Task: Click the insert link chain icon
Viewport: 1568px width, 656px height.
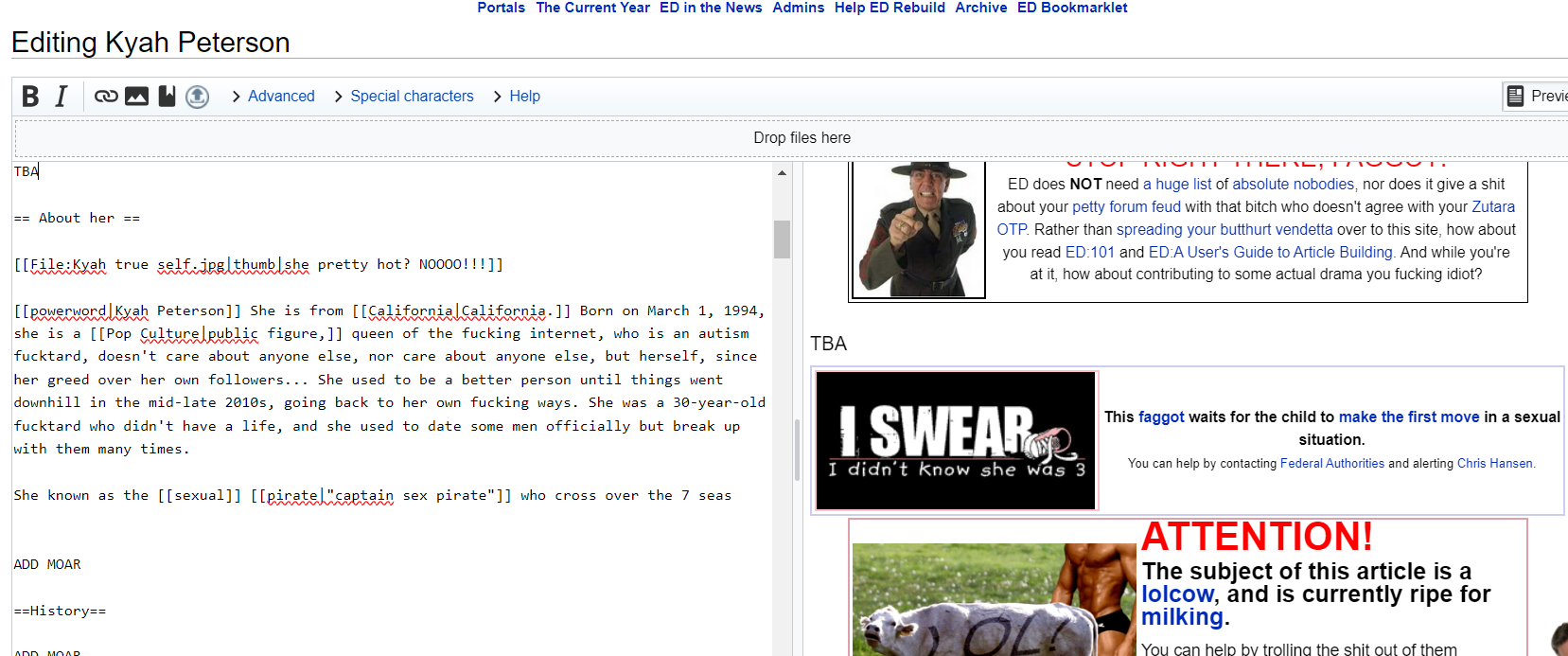Action: pyautogui.click(x=106, y=97)
